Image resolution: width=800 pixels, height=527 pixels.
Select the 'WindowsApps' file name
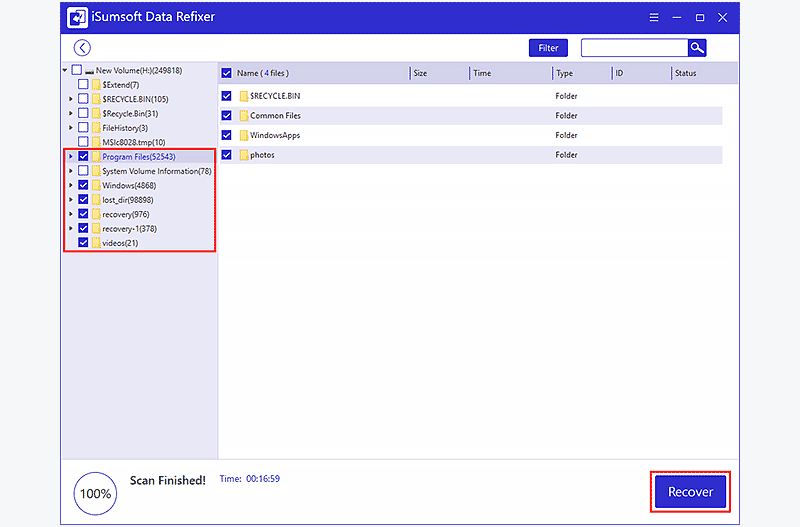click(x=275, y=135)
